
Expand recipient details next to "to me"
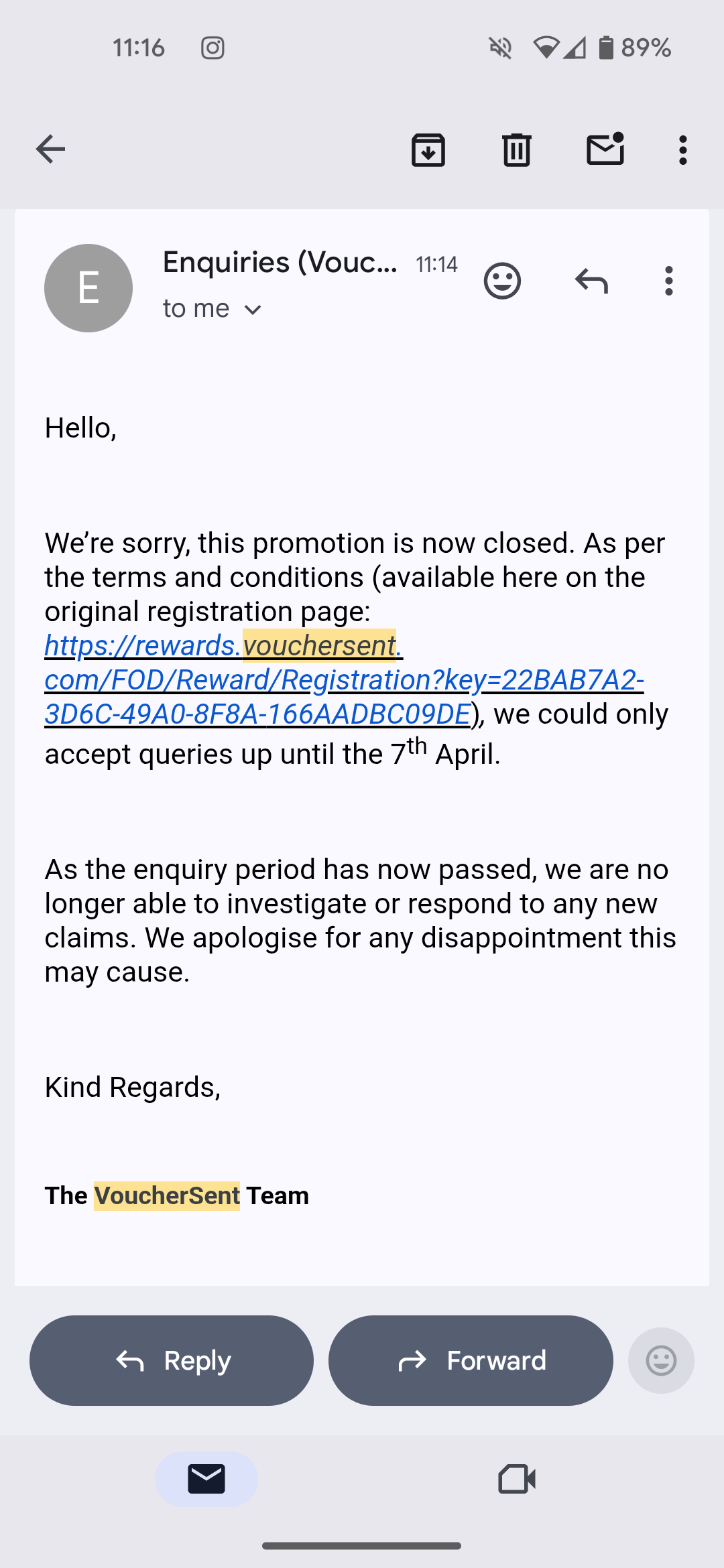point(253,310)
